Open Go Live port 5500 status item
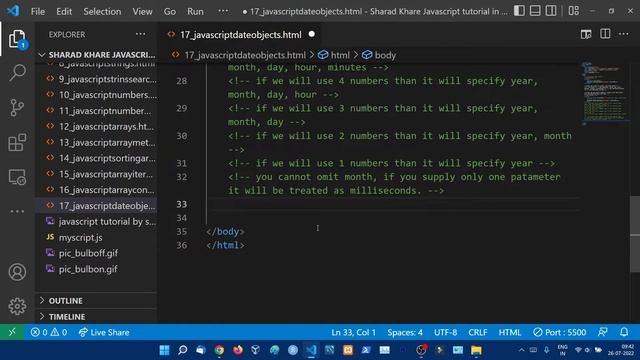640x360 pixels. 560,332
